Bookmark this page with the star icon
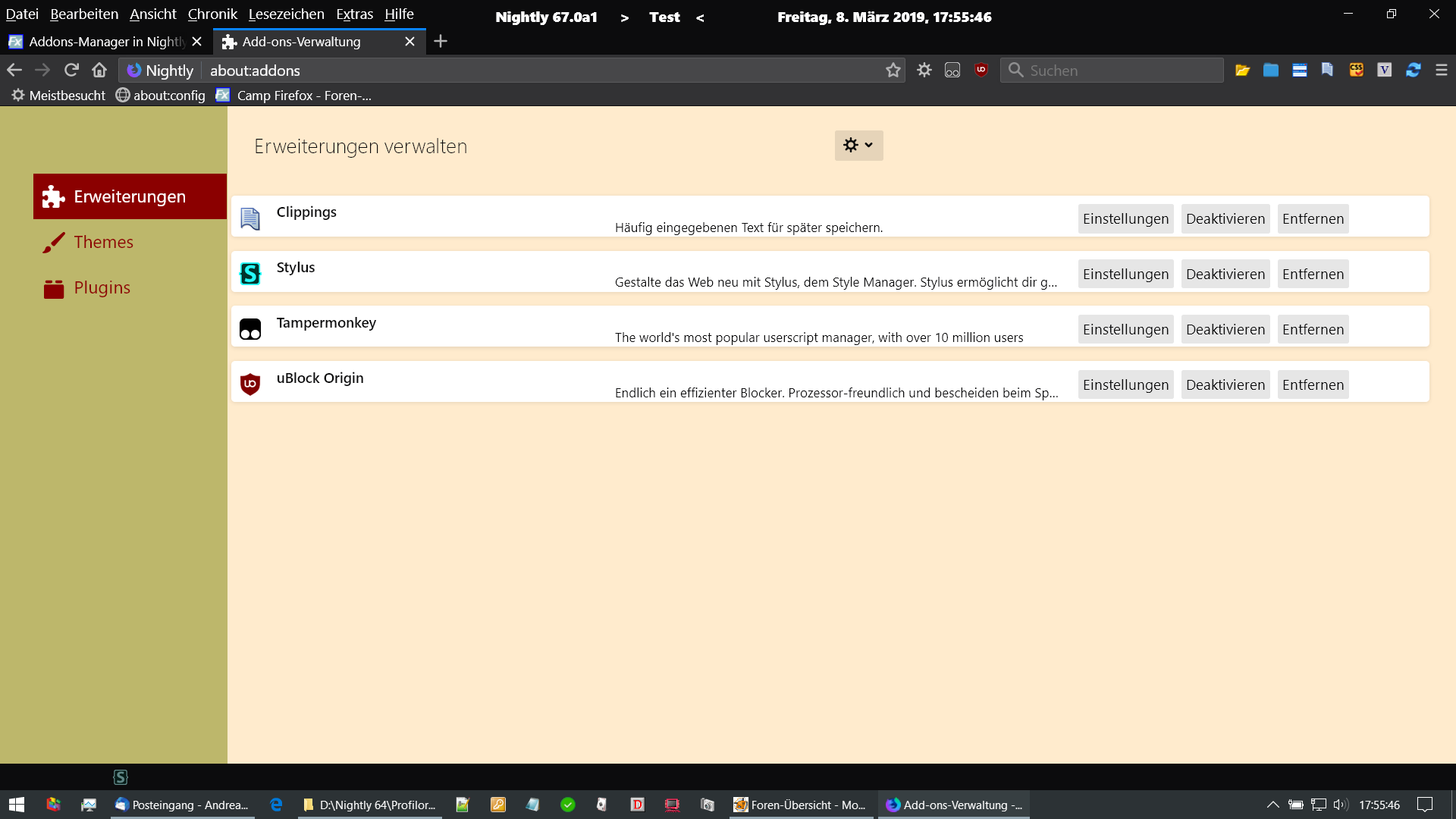1456x819 pixels. tap(893, 71)
